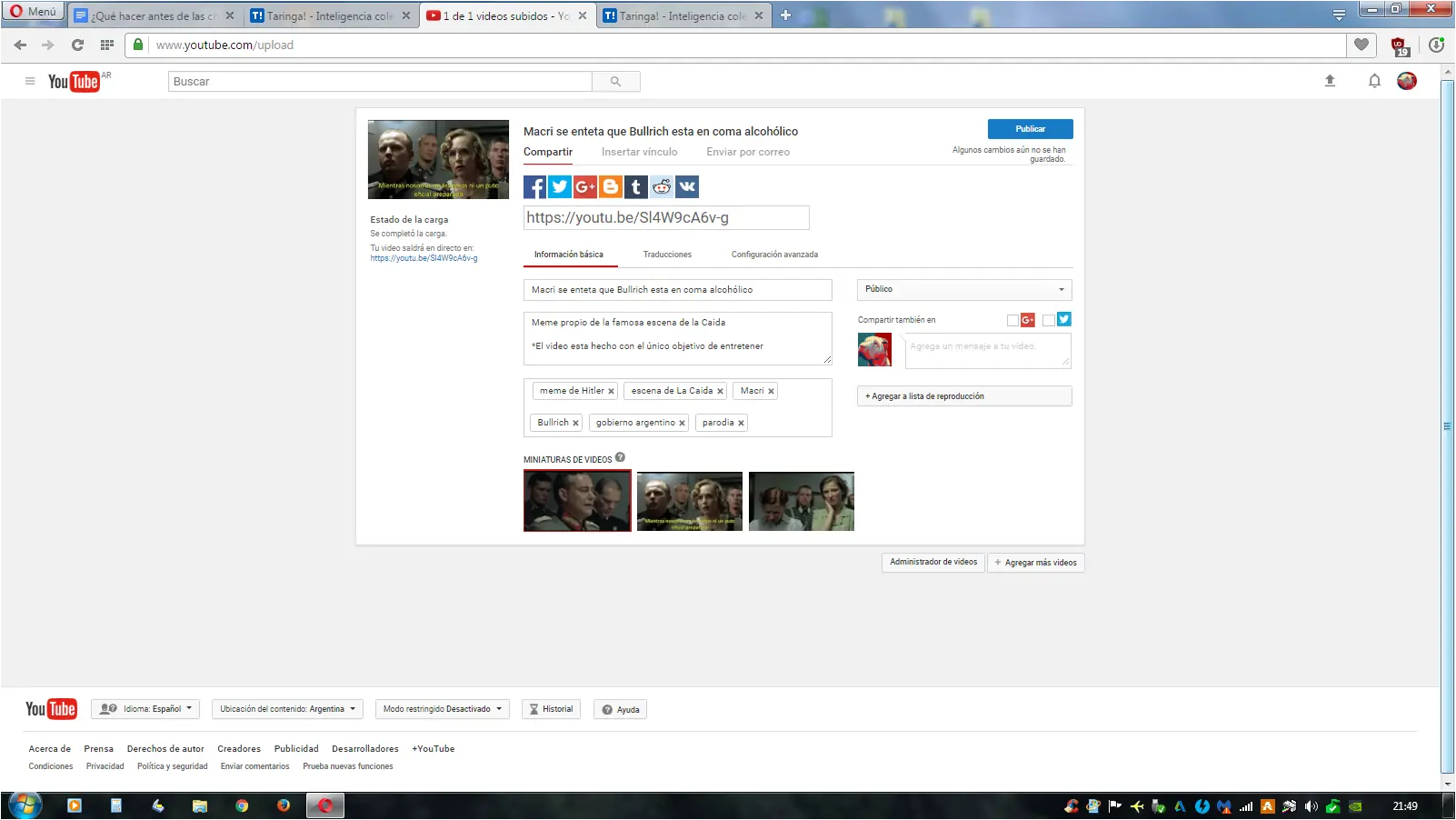Click 'Agrega un mensaje a tu video' field
This screenshot has width=1456, height=820.
tap(988, 351)
